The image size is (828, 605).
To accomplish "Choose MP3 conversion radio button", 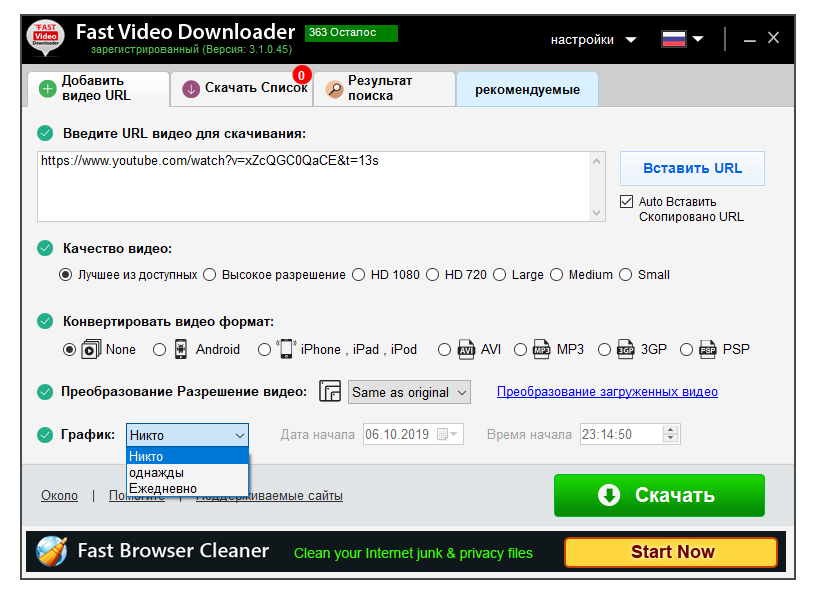I will 521,350.
